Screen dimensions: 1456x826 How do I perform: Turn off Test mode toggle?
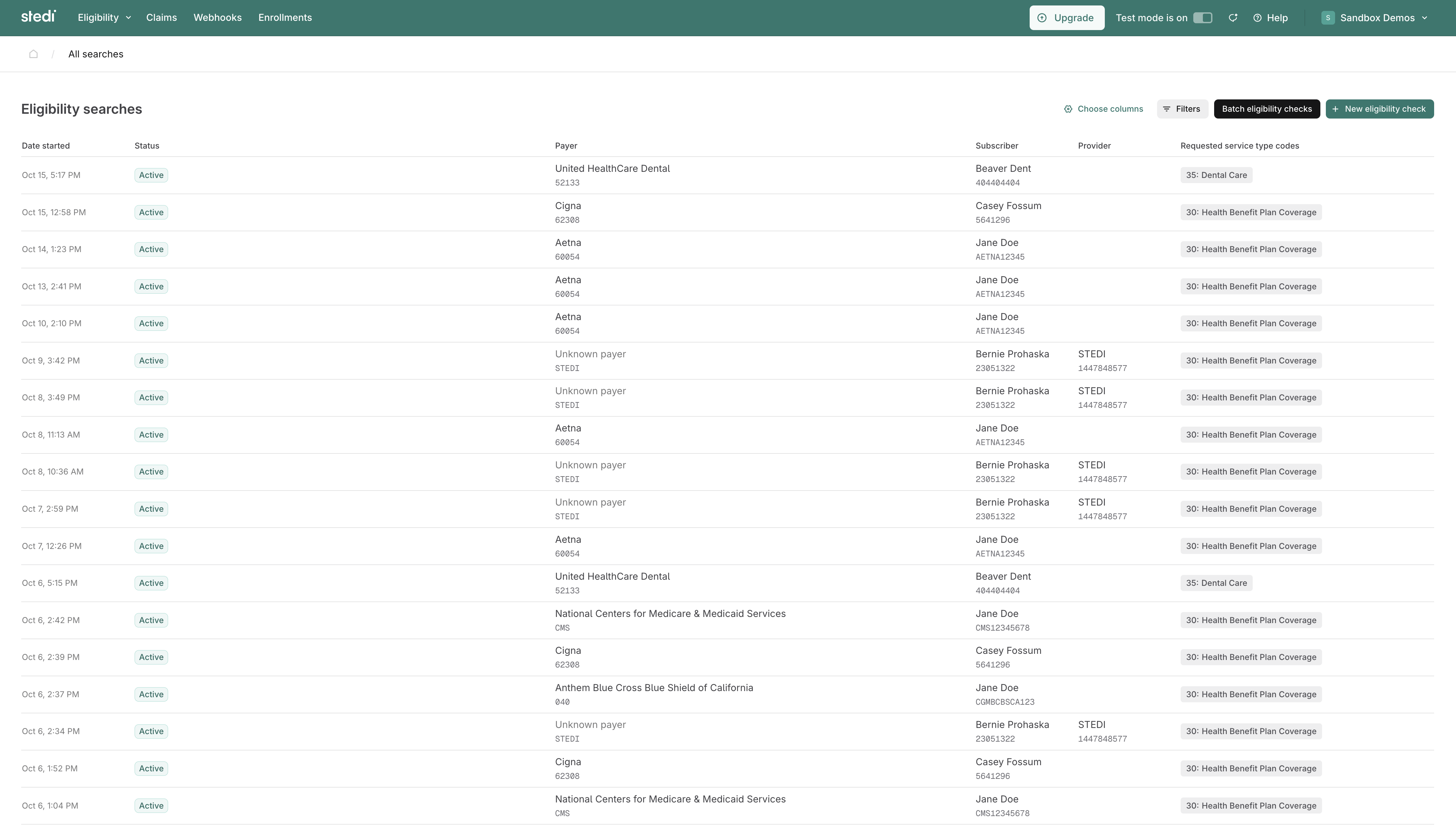click(x=1203, y=17)
